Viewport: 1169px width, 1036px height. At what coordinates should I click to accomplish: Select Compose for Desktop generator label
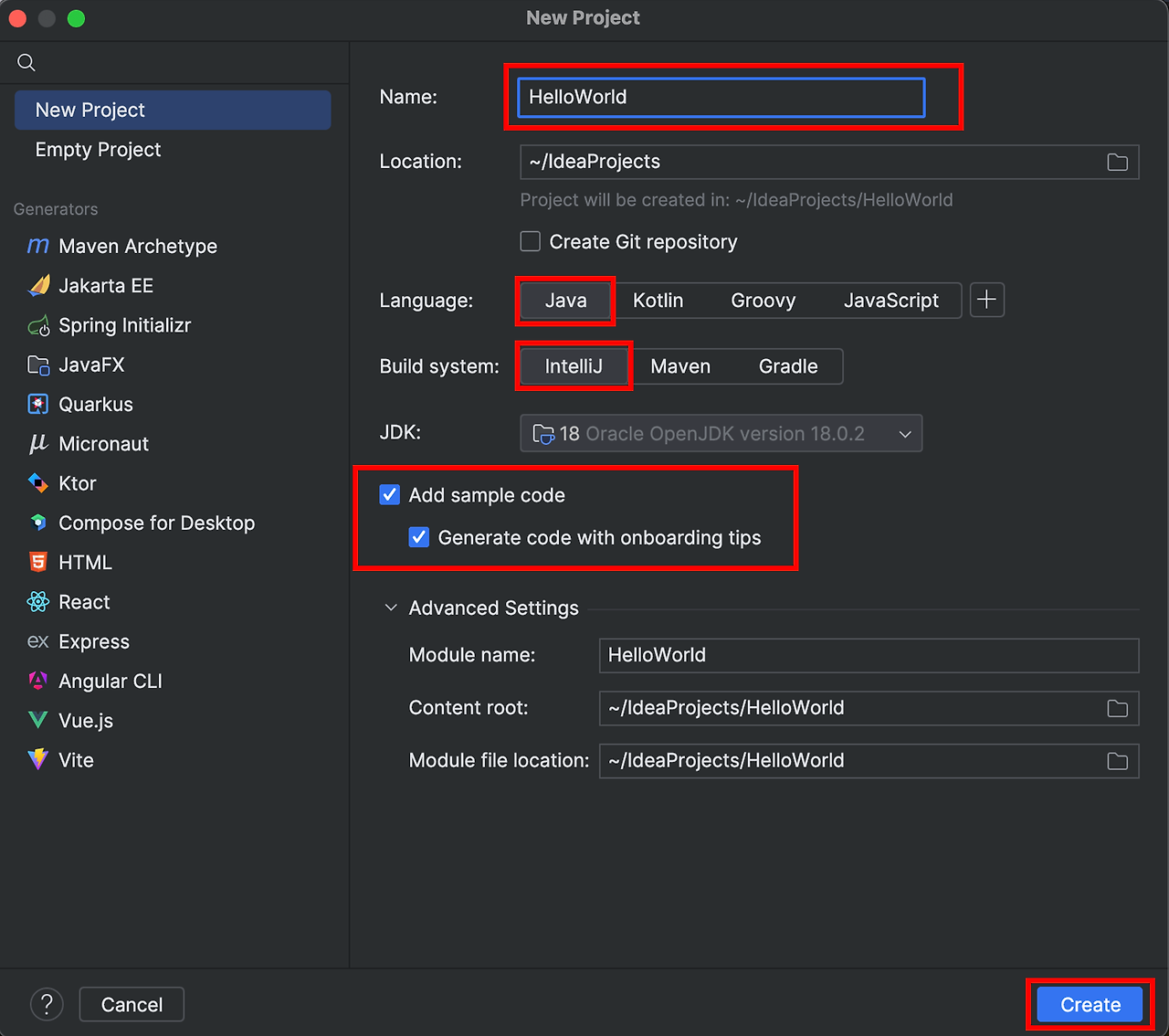tap(157, 523)
